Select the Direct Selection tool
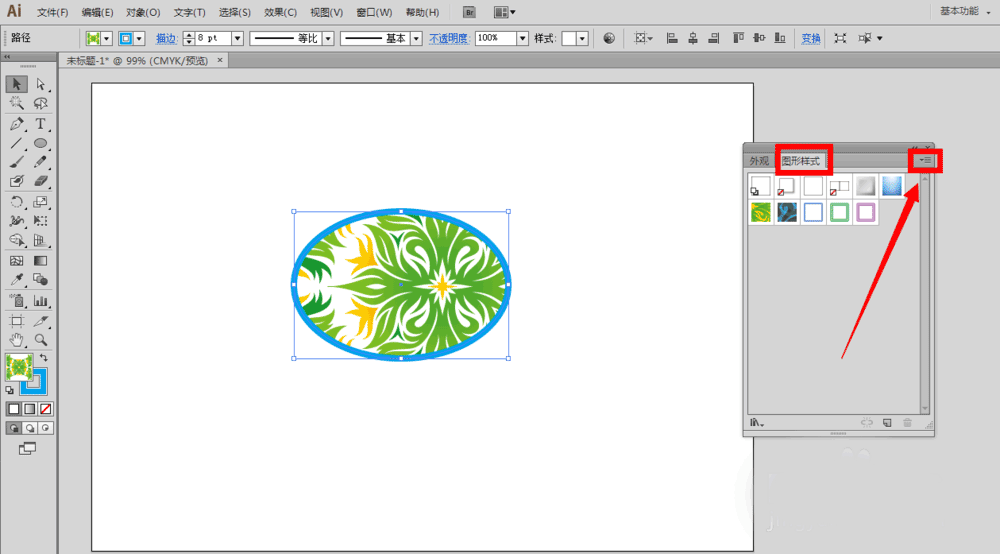Screen dimensions: 1000x554 (x=41, y=84)
